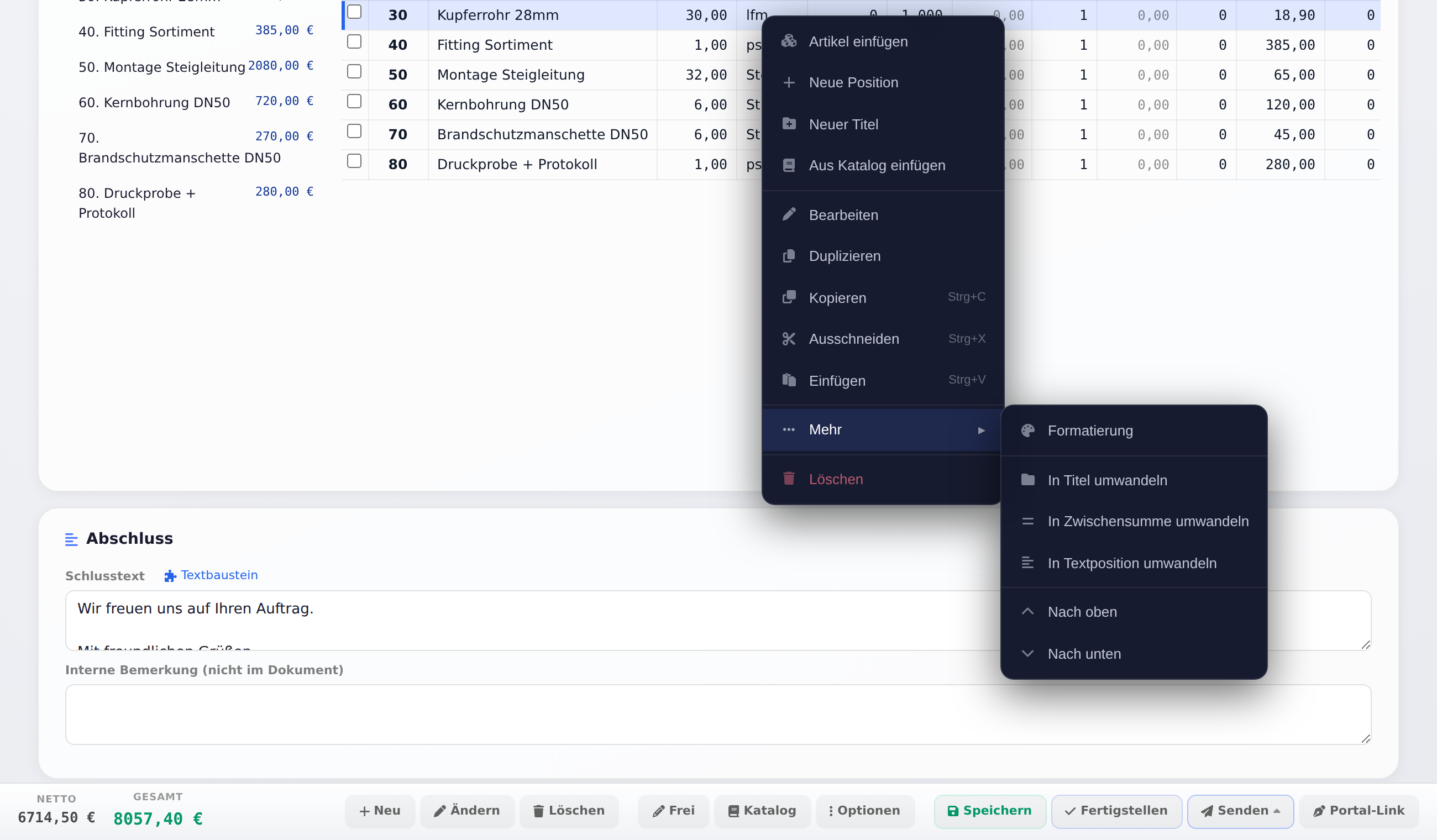Click the folder-plus icon of Neuer Titel
This screenshot has width=1437, height=840.
click(x=789, y=124)
